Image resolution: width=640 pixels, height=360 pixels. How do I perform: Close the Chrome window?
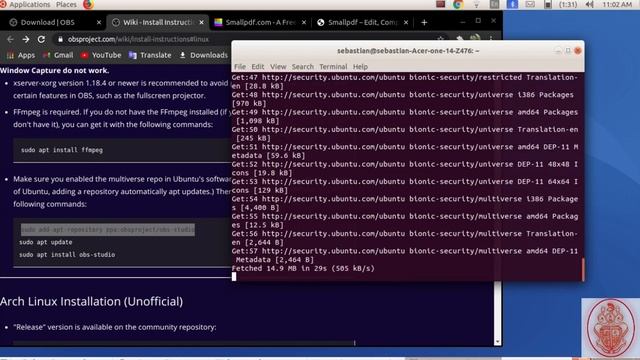493,21
